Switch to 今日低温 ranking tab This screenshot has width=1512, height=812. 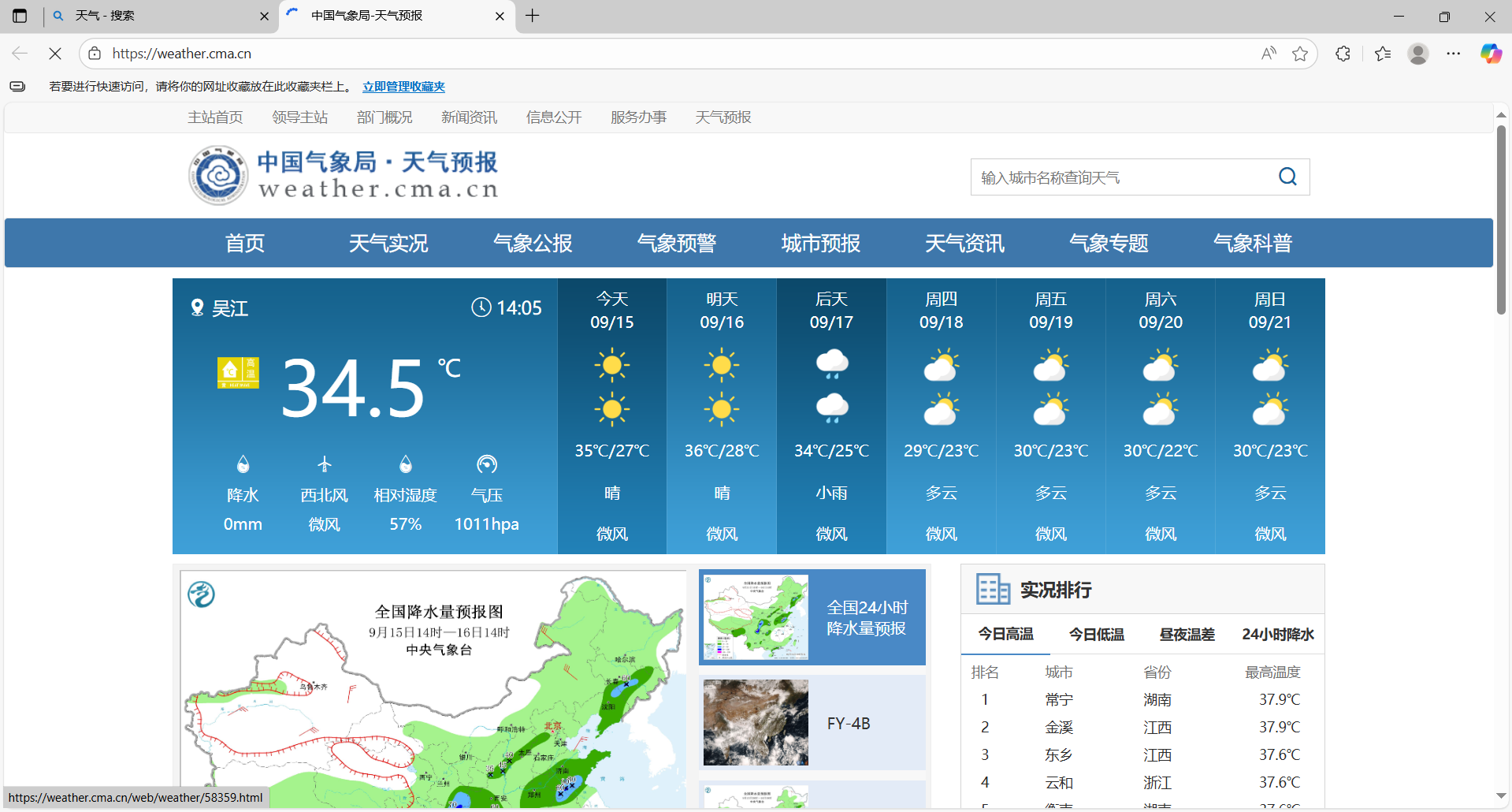pos(1096,635)
